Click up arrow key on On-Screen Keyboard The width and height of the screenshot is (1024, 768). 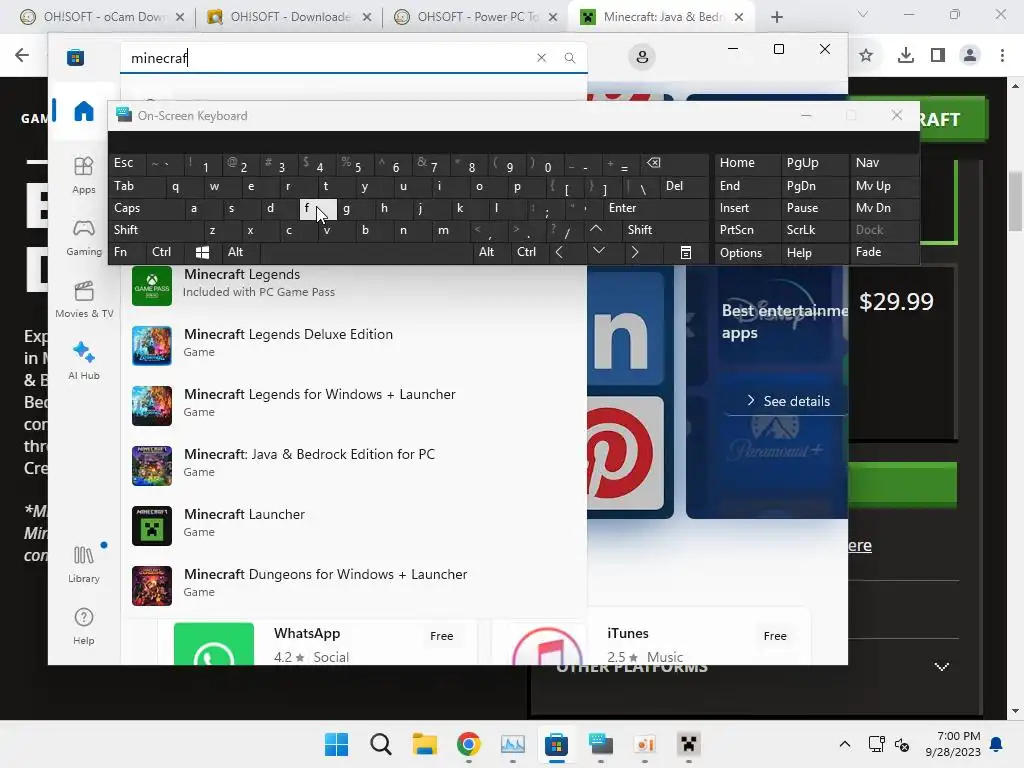point(596,230)
